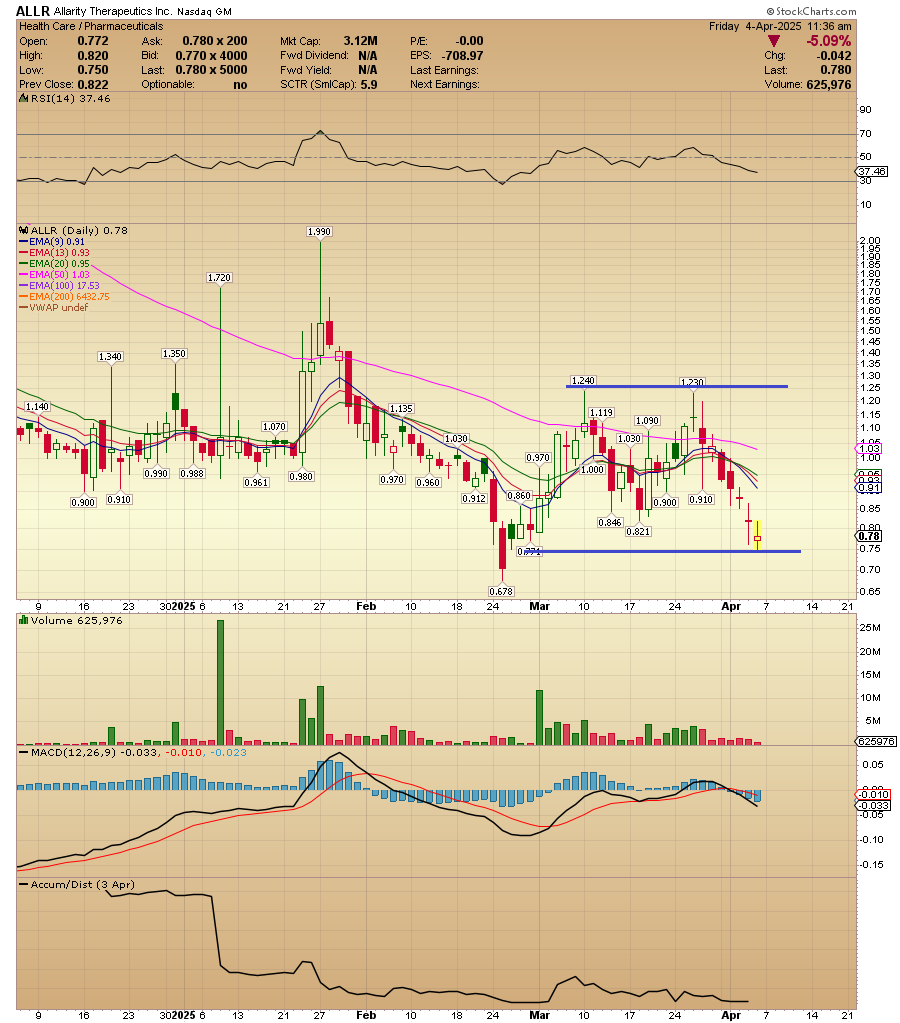
Task: Click the Last quote 0.780 x 5000
Action: tap(211, 70)
